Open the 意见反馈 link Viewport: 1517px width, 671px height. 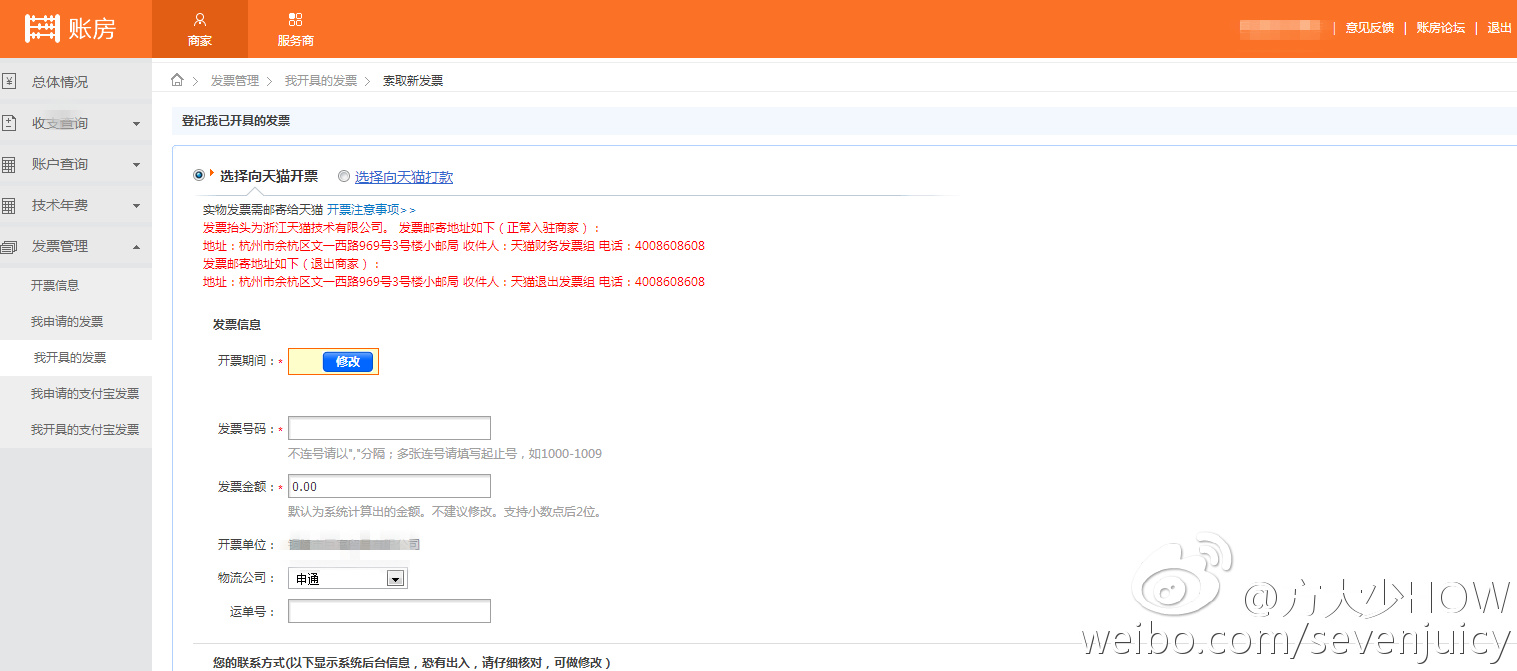(1370, 28)
